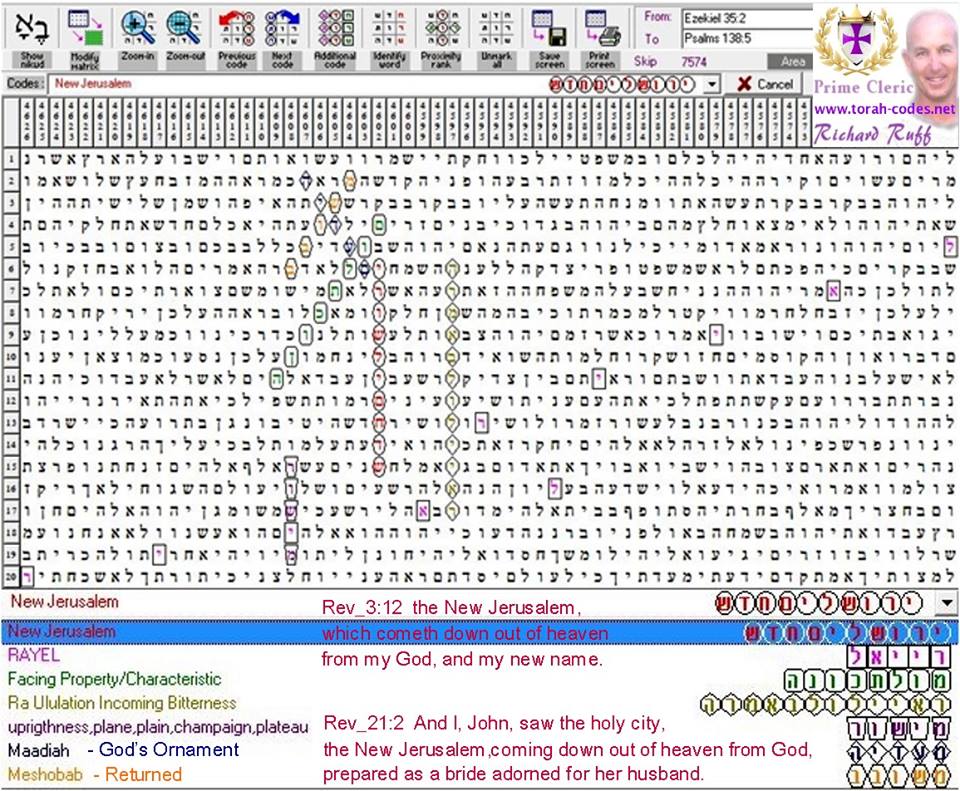960x791 pixels.
Task: Click the Prime Cleric crest logo
Action: [855, 40]
